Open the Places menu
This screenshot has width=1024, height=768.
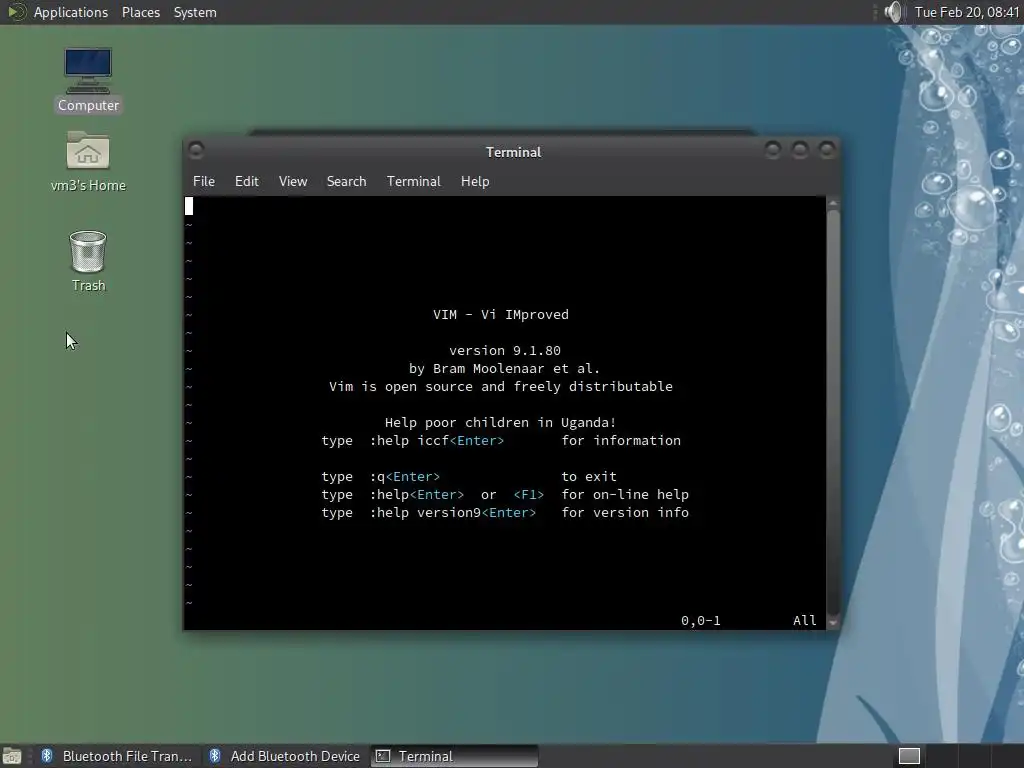tap(140, 12)
